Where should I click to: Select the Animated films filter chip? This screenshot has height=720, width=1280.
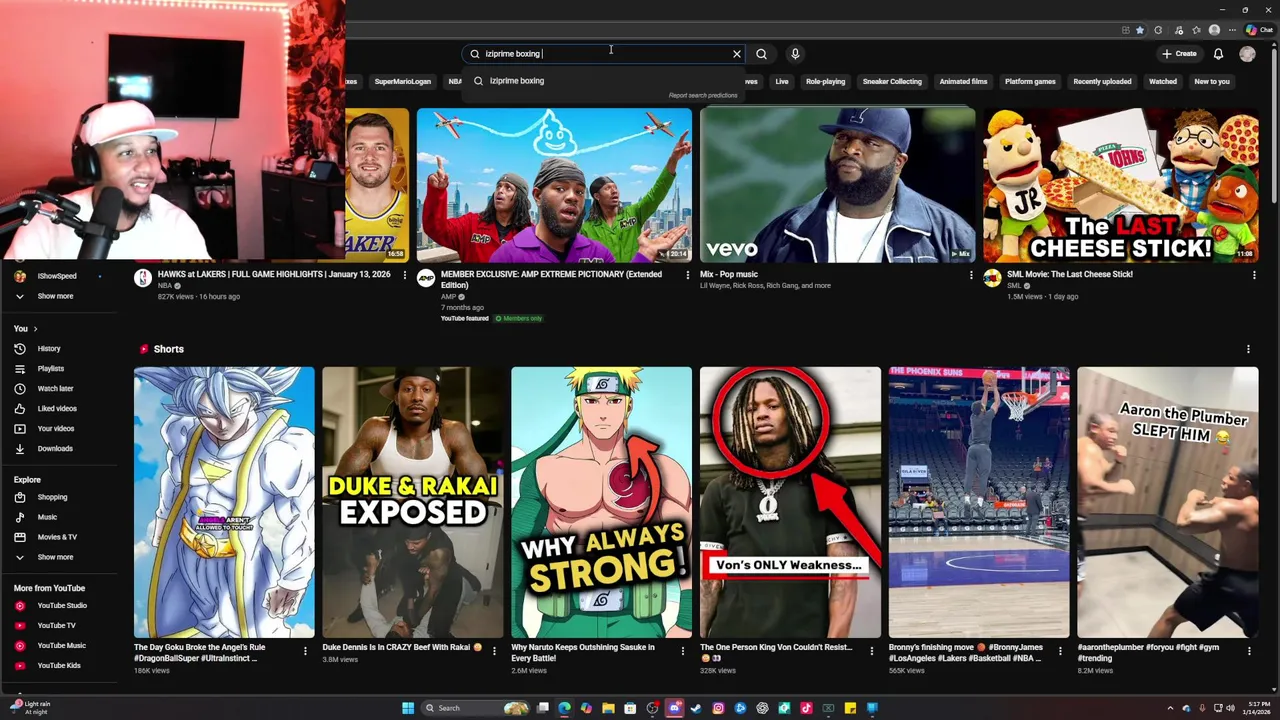coord(963,82)
